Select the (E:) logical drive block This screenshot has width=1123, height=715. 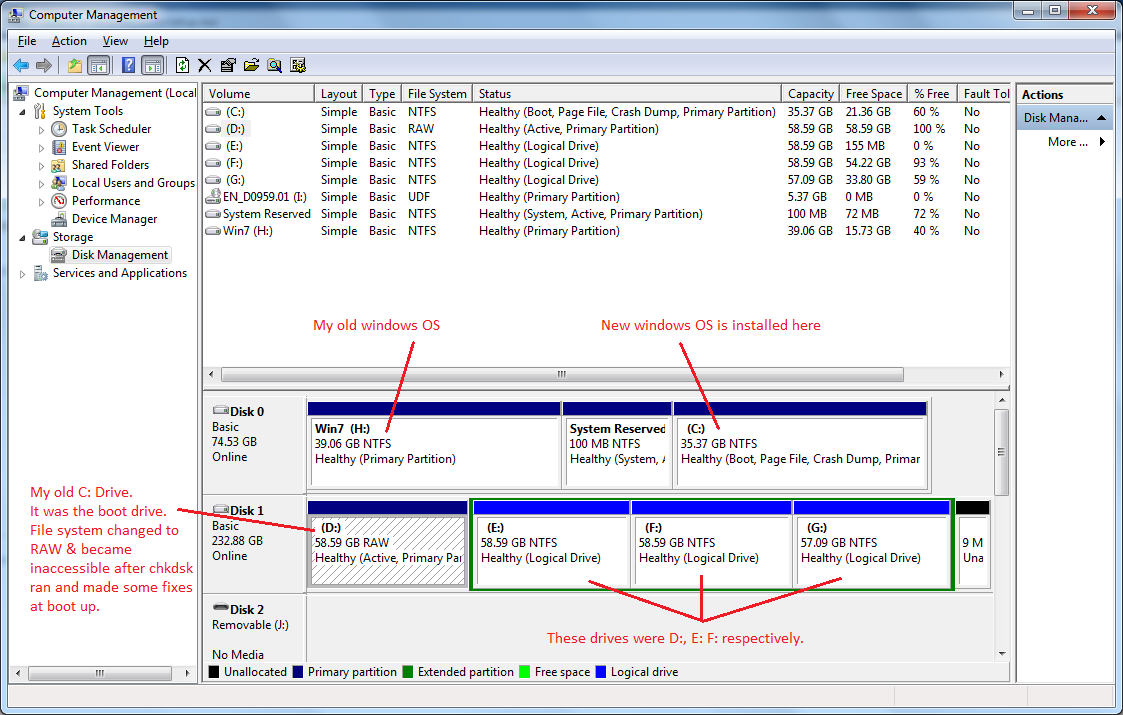point(551,544)
